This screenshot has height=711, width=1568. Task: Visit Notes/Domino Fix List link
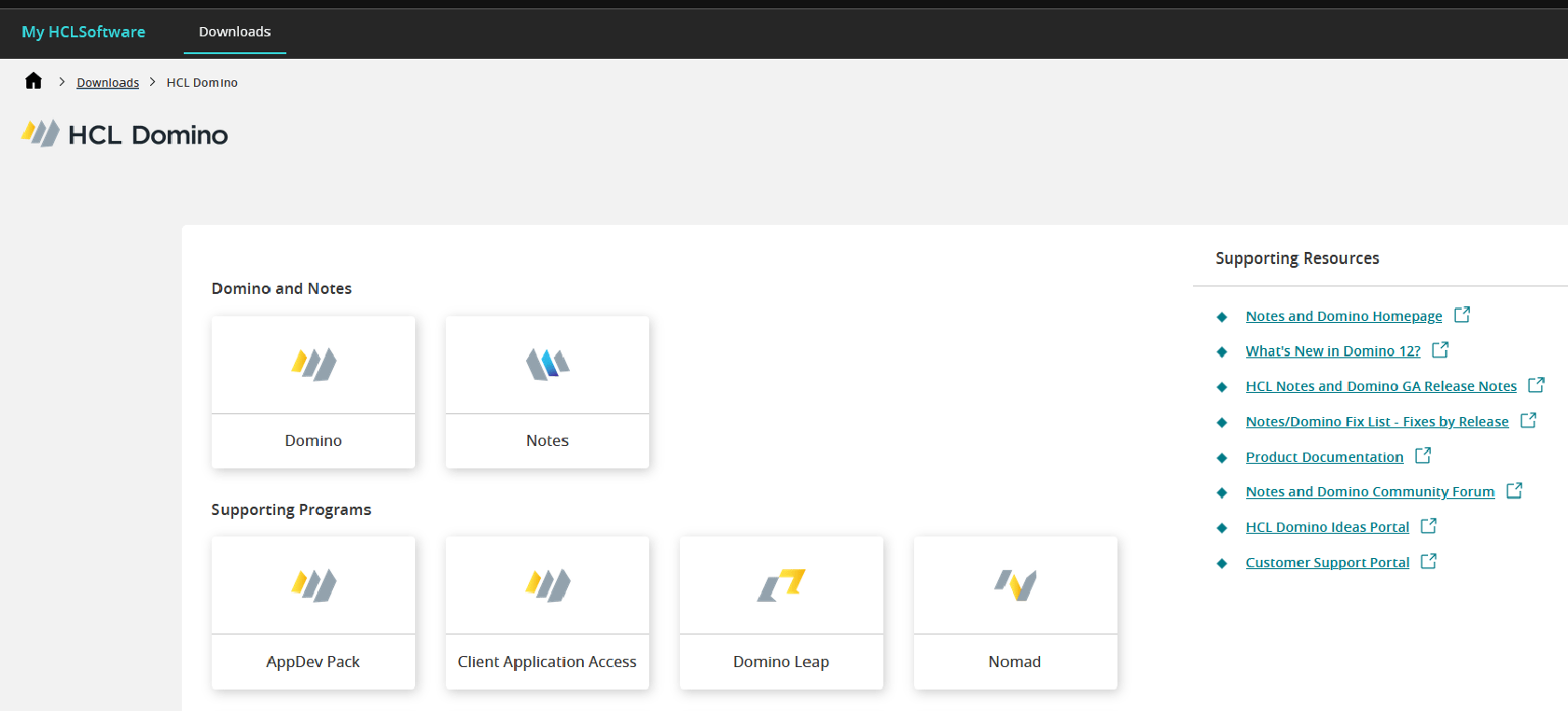pos(1377,422)
